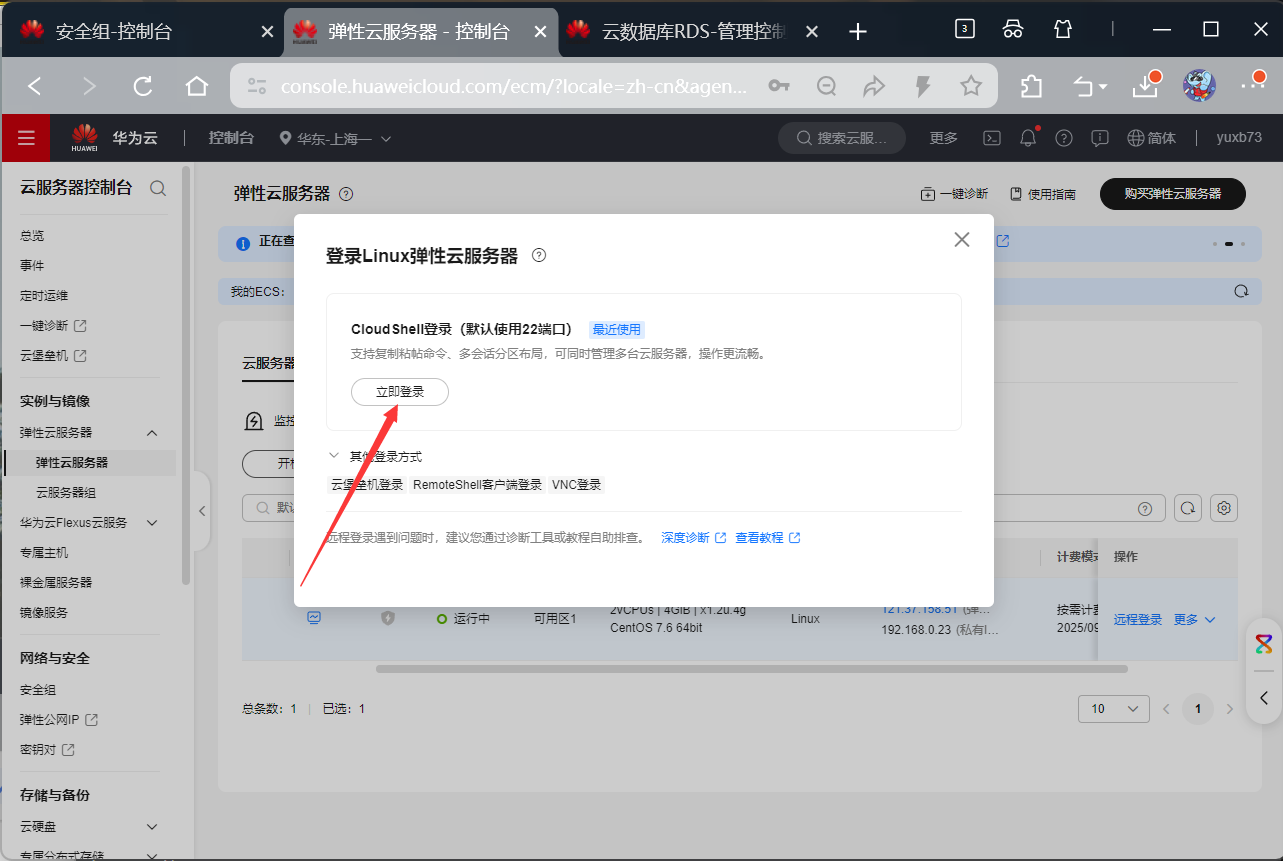The image size is (1283, 861).
Task: Open 镜像服务 in sidebar
Action: (44, 613)
